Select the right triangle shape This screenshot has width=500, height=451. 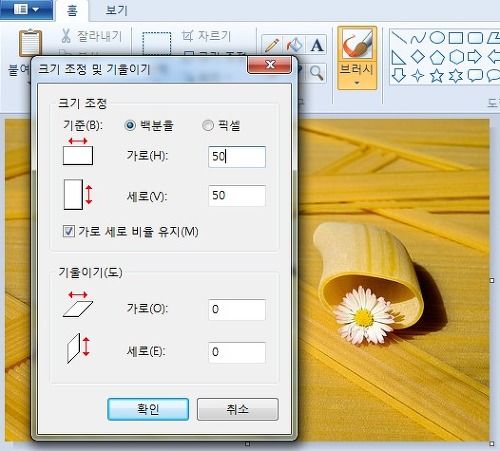(x=398, y=57)
